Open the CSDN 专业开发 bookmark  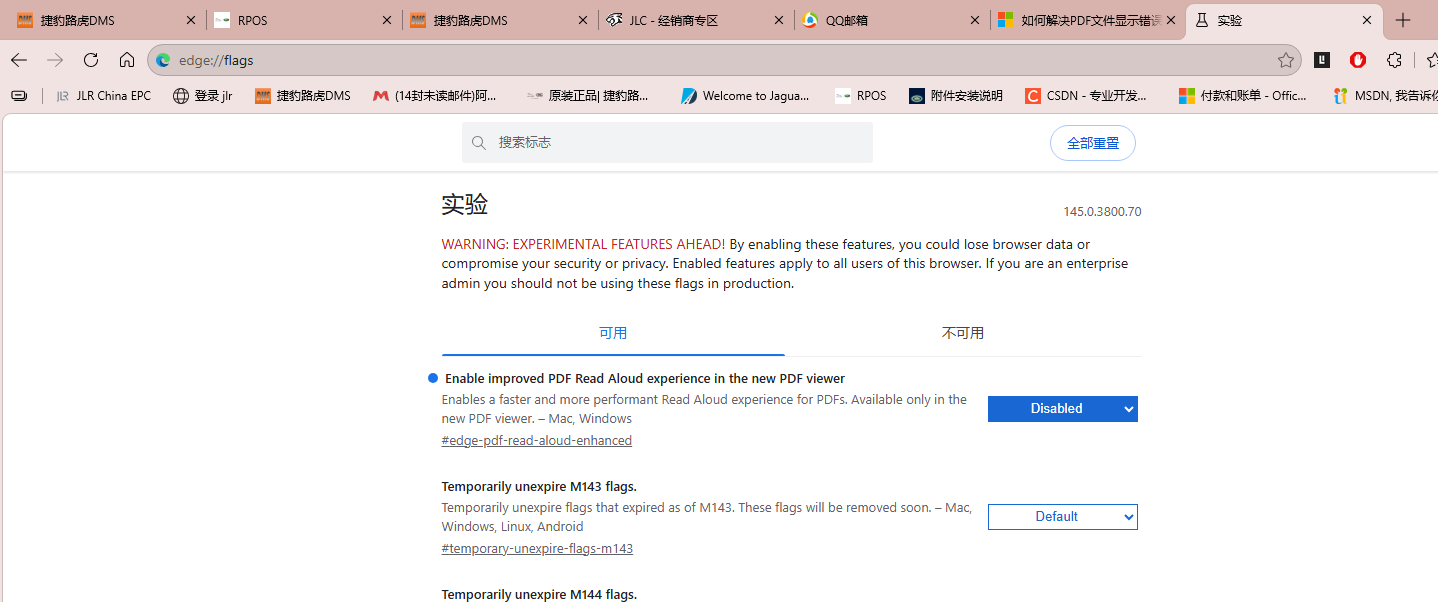pos(1087,96)
